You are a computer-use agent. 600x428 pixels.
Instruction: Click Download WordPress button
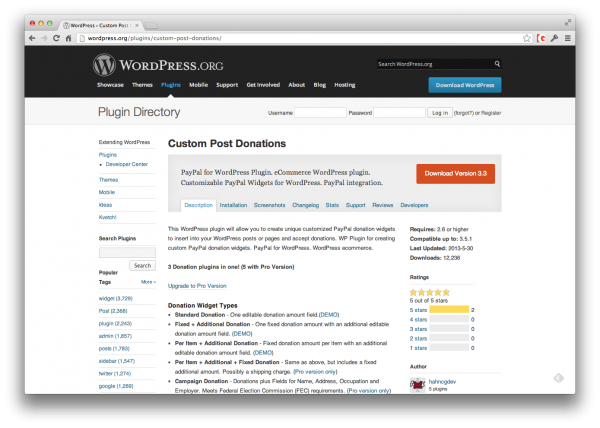[465, 85]
